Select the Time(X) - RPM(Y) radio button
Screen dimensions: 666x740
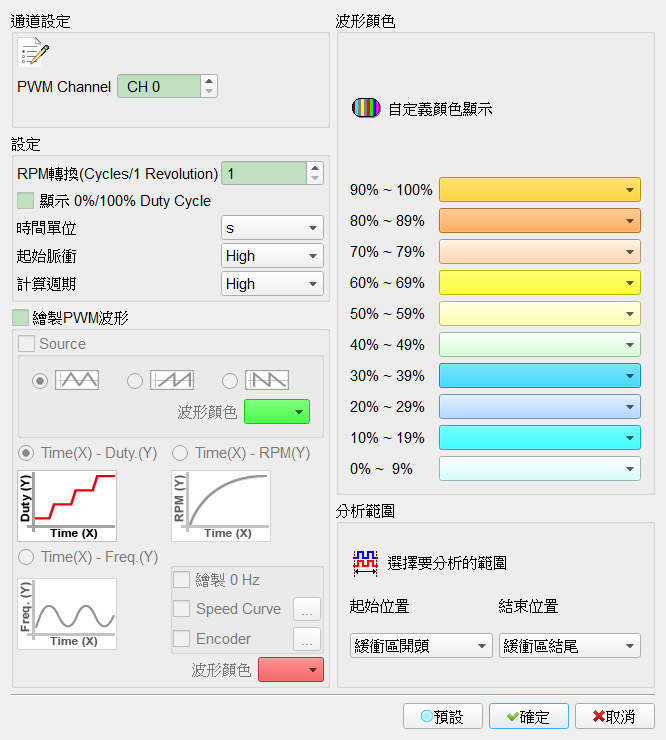tap(180, 453)
